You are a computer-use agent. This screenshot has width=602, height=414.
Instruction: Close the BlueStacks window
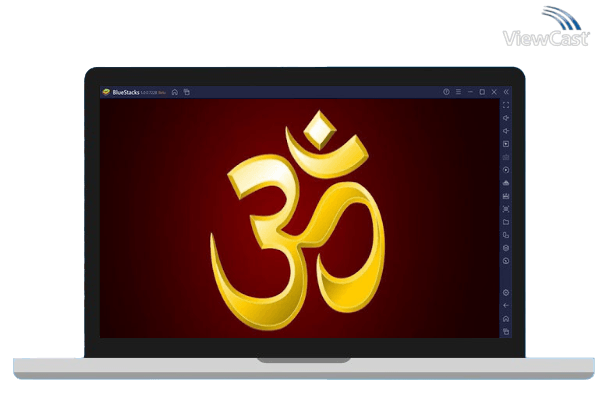click(494, 92)
